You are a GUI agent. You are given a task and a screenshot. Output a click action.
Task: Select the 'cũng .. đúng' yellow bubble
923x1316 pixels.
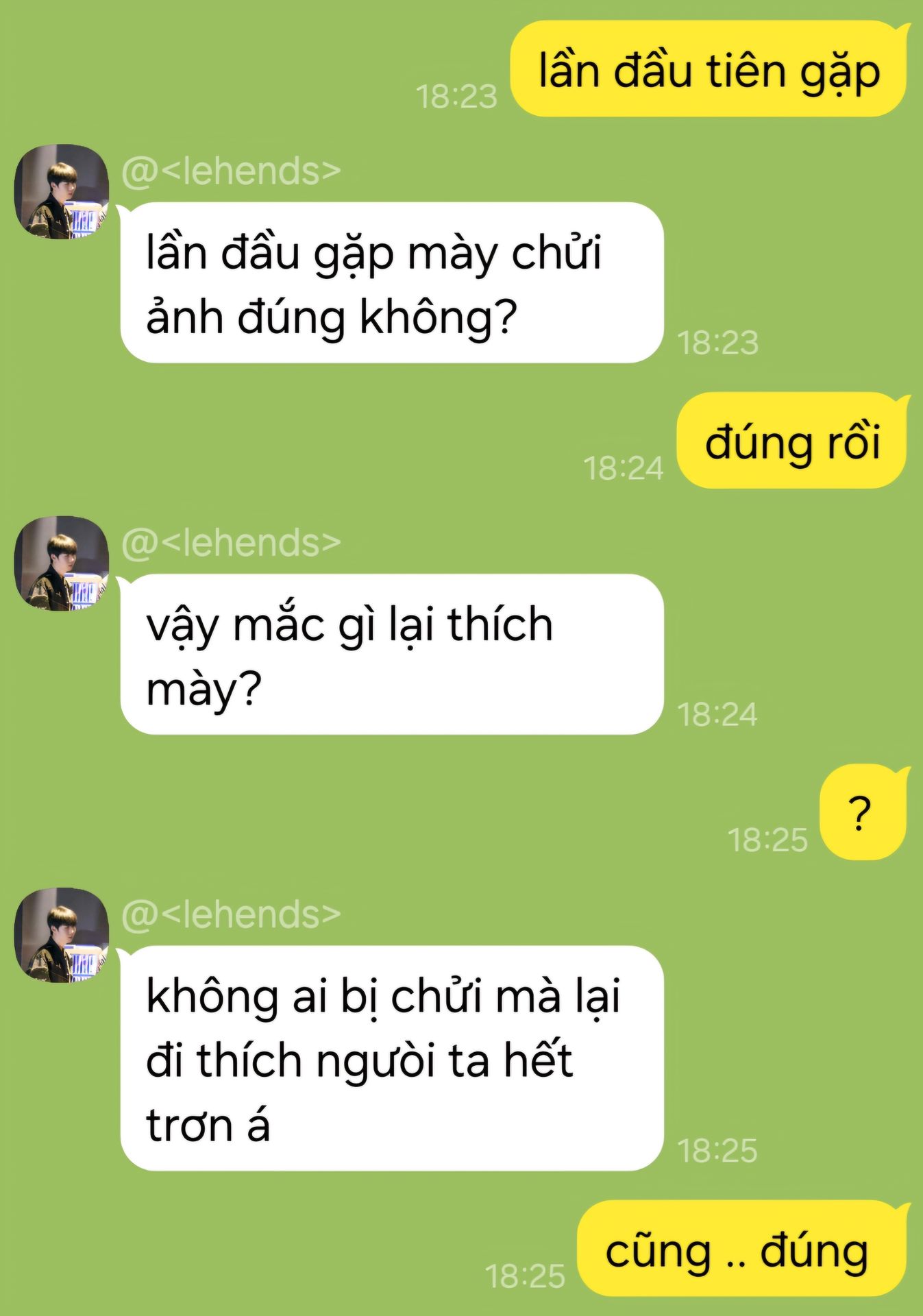[743, 1248]
